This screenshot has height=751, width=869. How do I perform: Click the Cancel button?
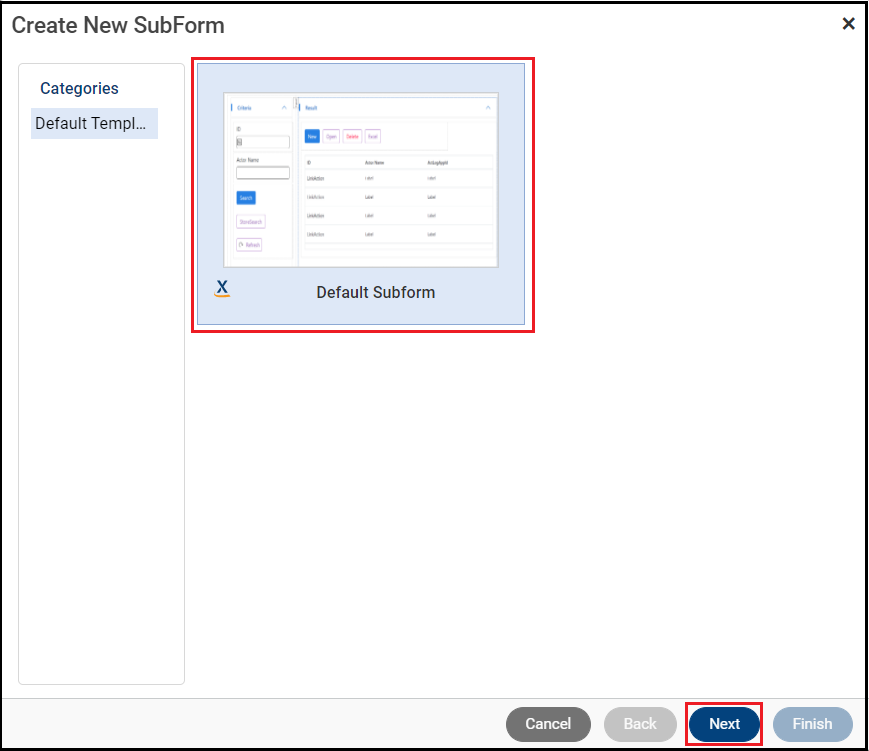point(548,724)
